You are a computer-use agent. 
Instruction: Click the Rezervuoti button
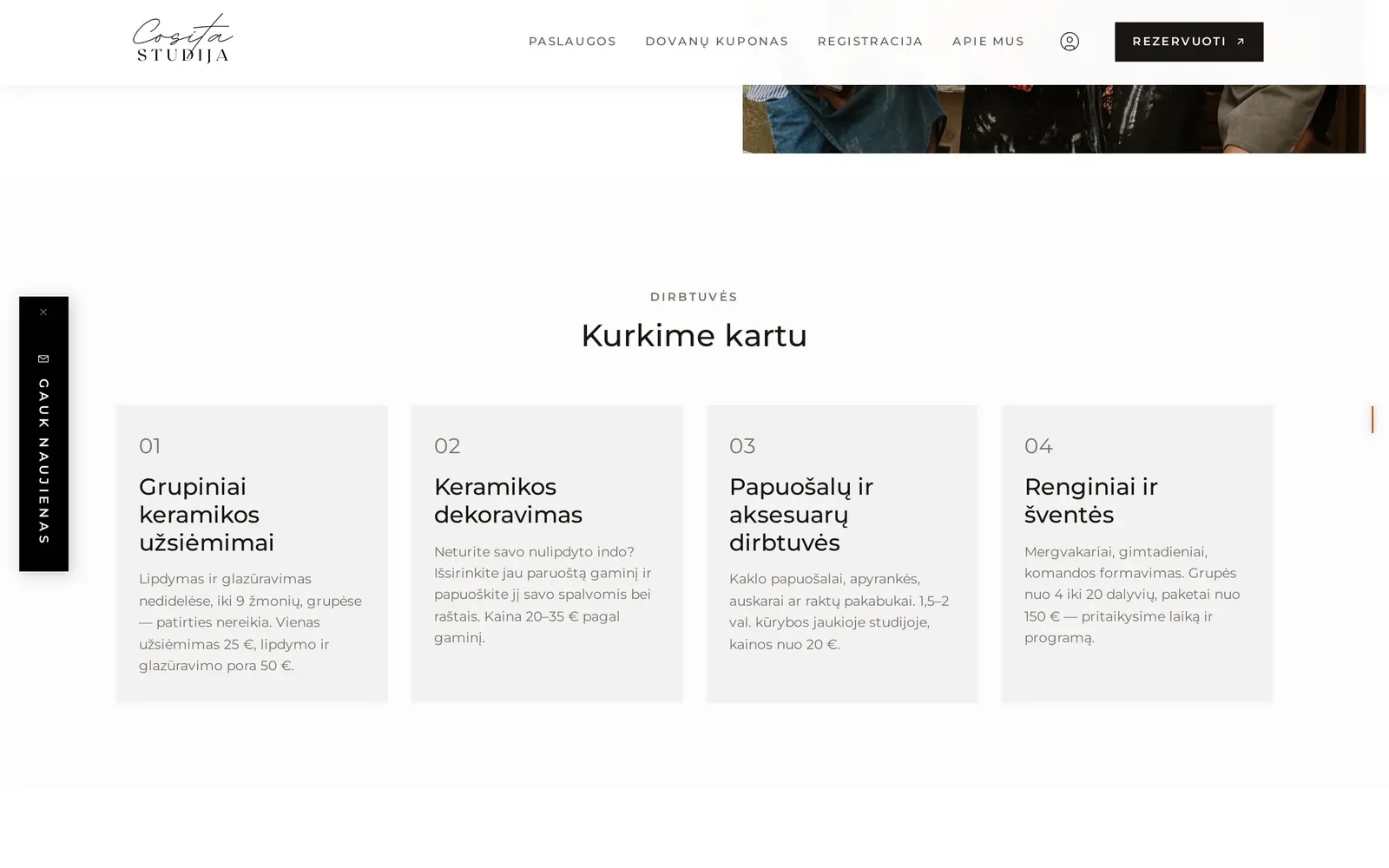point(1188,42)
